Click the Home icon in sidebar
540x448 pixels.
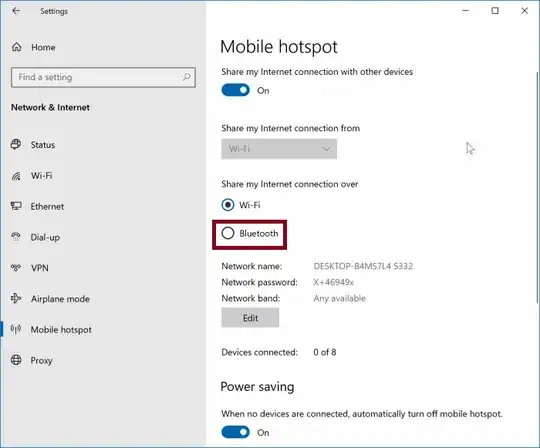click(17, 47)
